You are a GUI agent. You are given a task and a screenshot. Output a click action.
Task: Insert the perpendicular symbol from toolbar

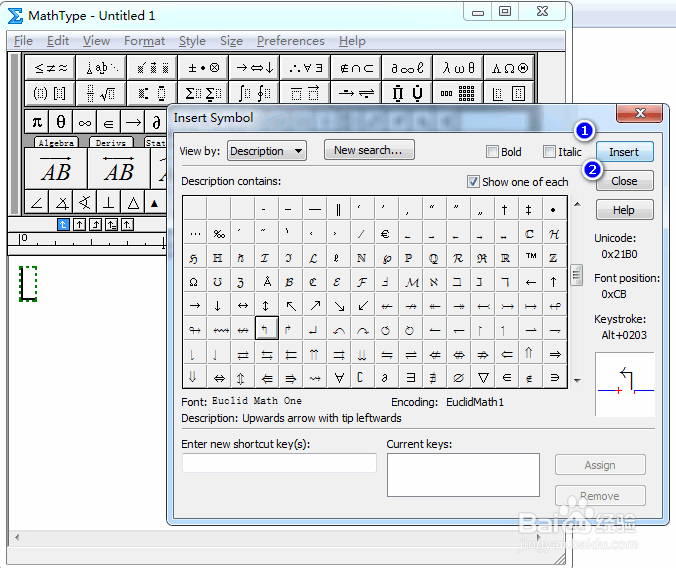click(x=109, y=202)
